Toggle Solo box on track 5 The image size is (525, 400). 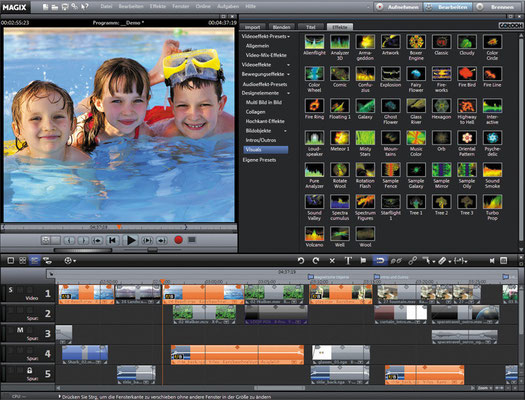pyautogui.click(x=11, y=371)
